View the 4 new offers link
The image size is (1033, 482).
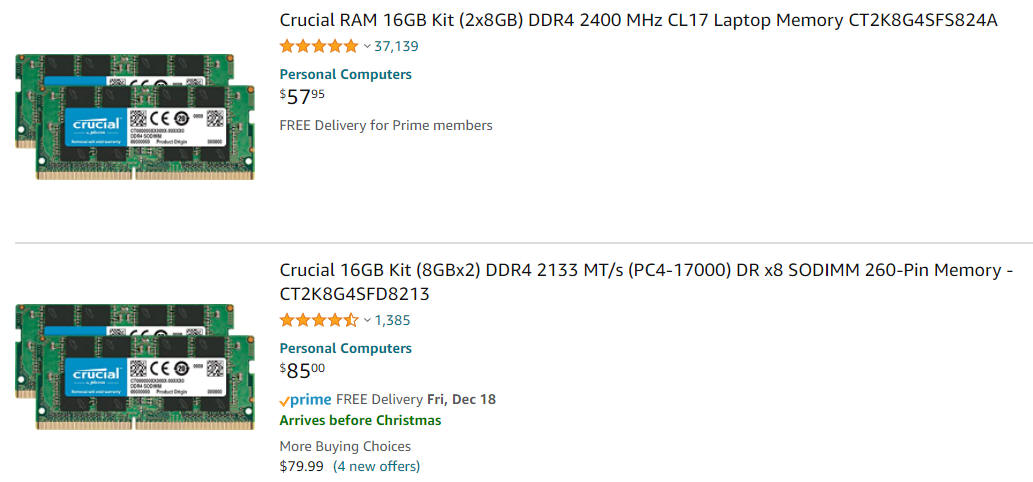376,466
